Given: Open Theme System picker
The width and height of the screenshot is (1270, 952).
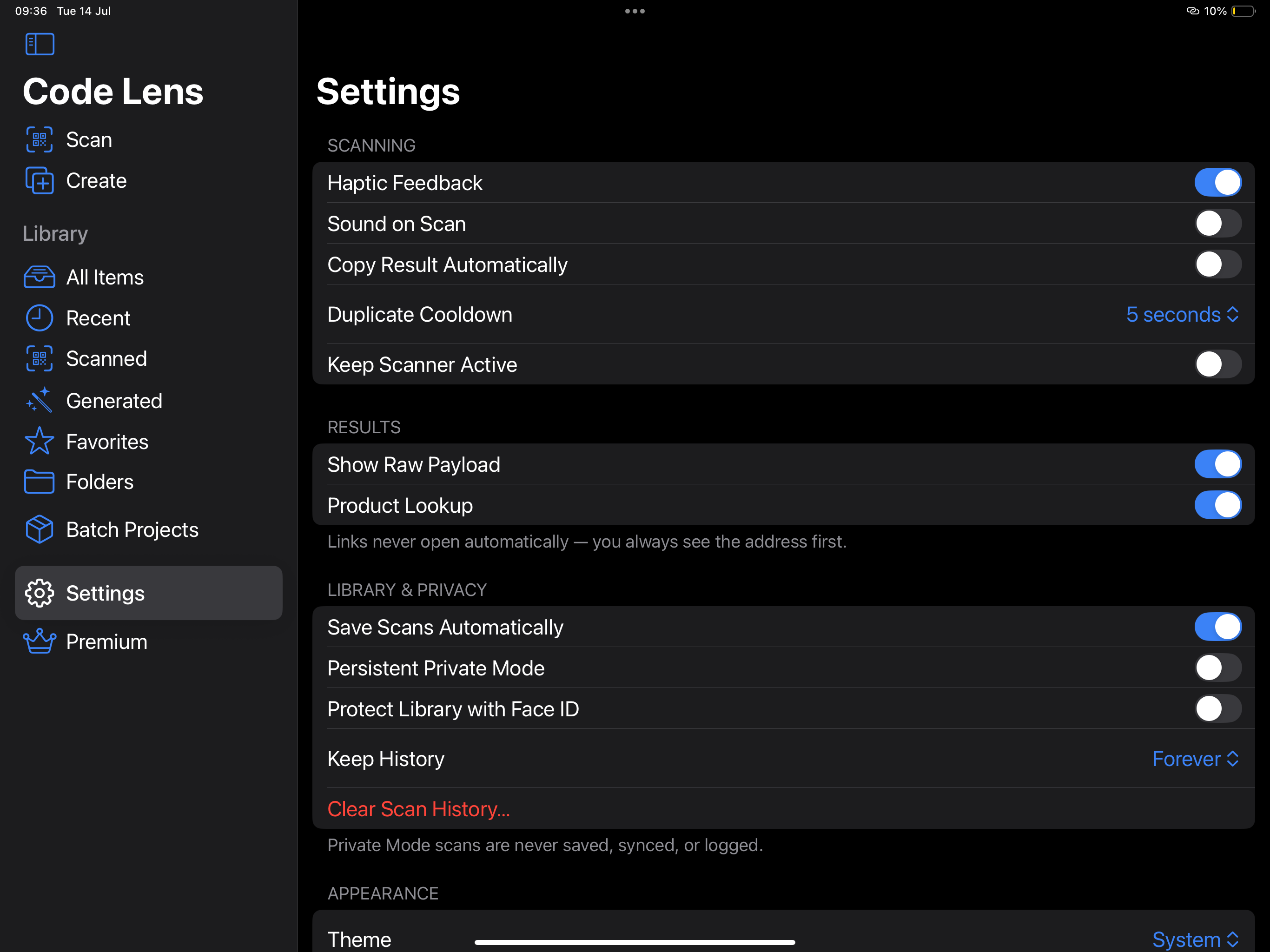Looking at the screenshot, I should click(1195, 940).
